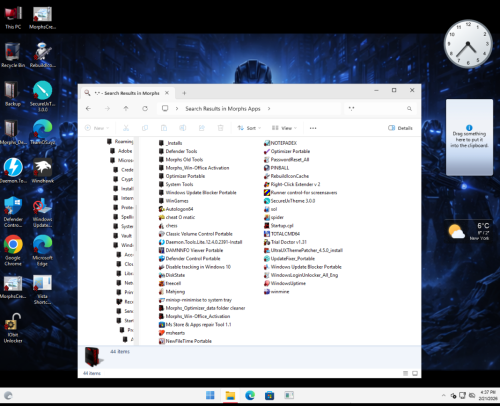Select IObit Unlocker desktop icon
This screenshot has width=500, height=406.
(x=13, y=328)
